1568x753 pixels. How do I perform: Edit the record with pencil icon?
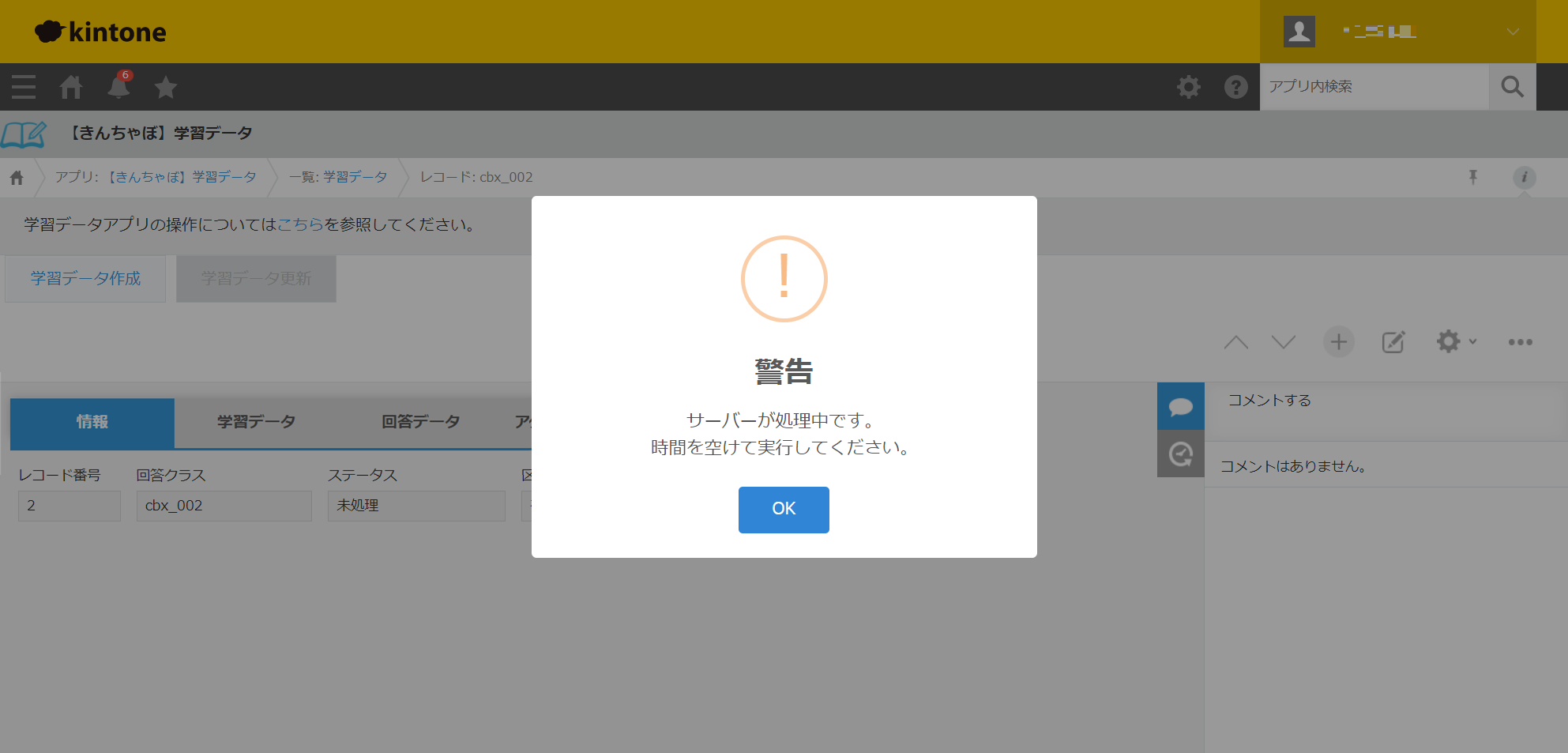pyautogui.click(x=1393, y=342)
